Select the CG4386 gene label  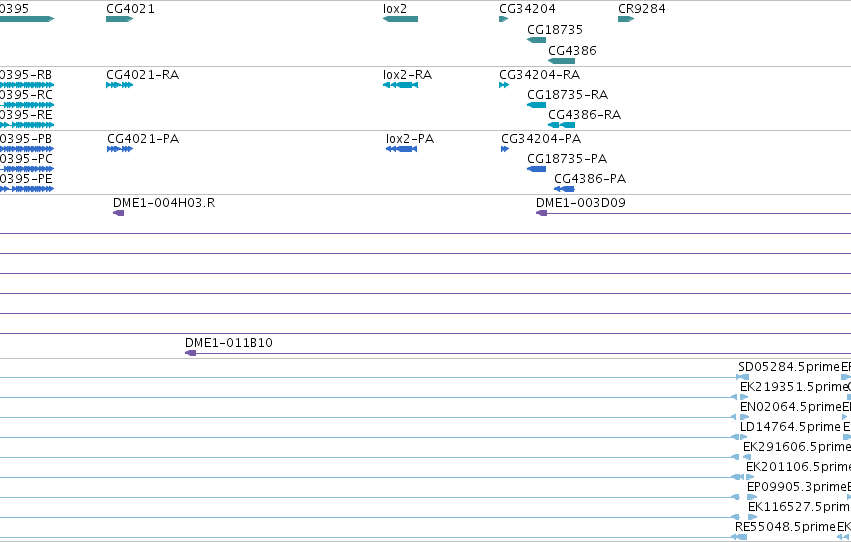(x=572, y=50)
